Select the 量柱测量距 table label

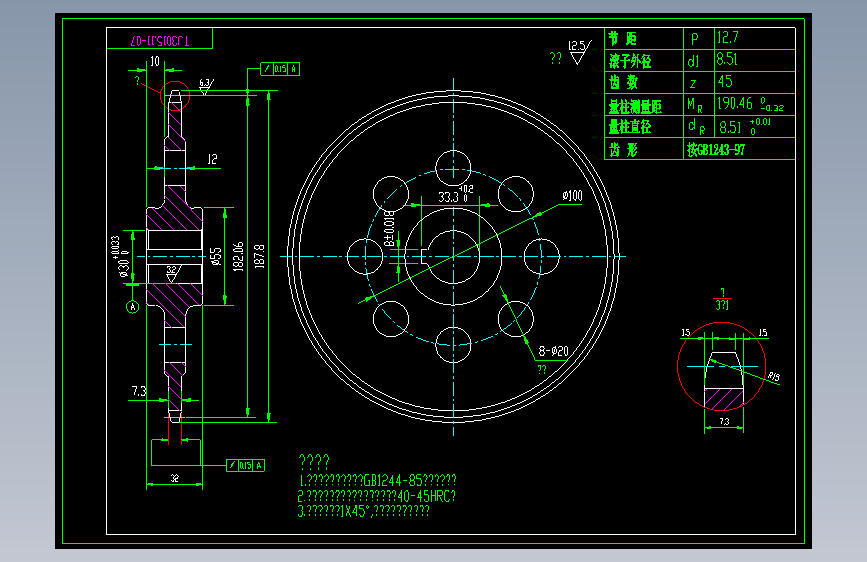tap(635, 105)
